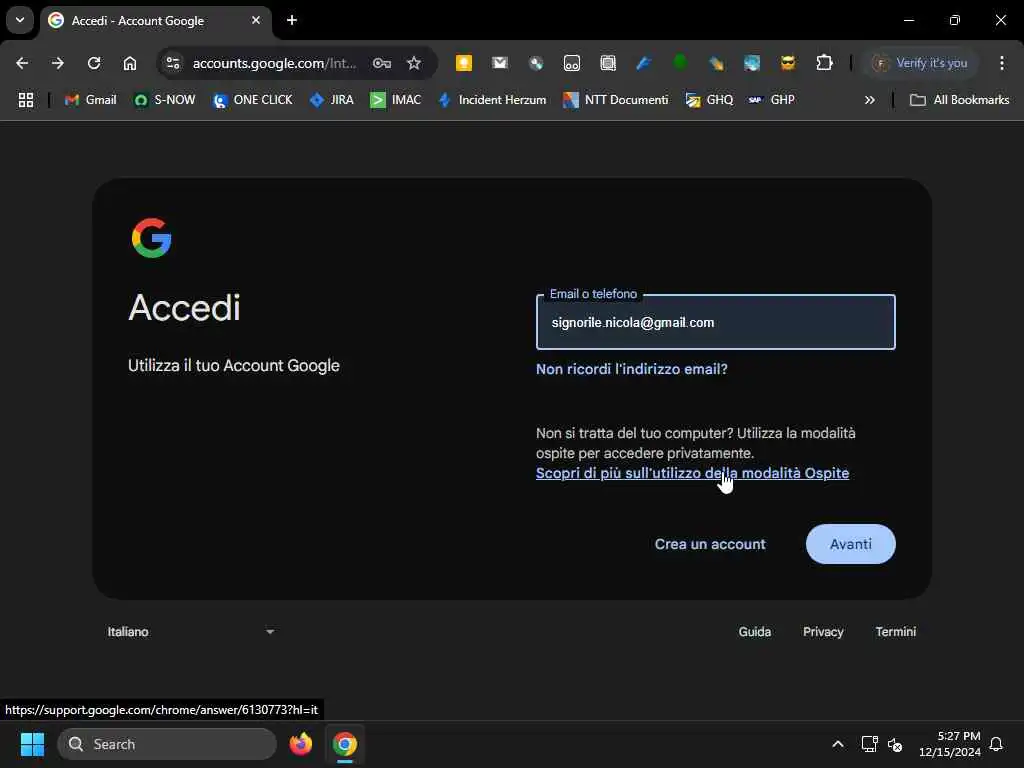Image resolution: width=1024 pixels, height=768 pixels.
Task: Open the NTT Documenti bookmark
Action: [616, 100]
